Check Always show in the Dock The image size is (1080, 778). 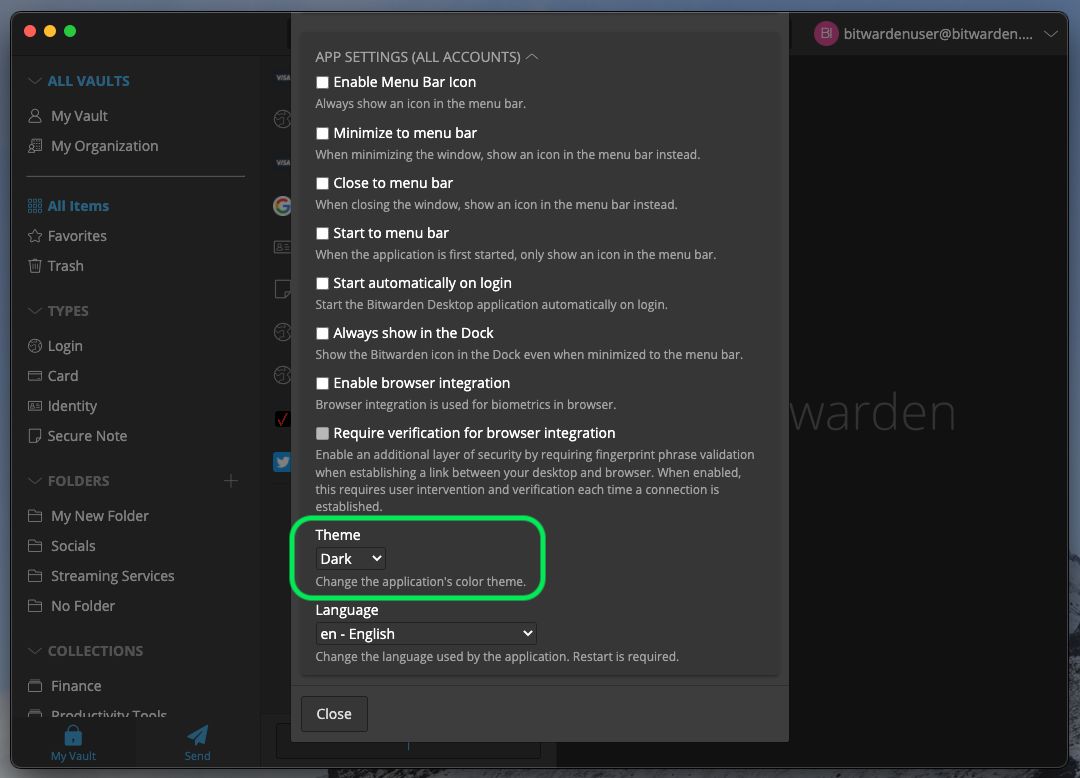[322, 333]
